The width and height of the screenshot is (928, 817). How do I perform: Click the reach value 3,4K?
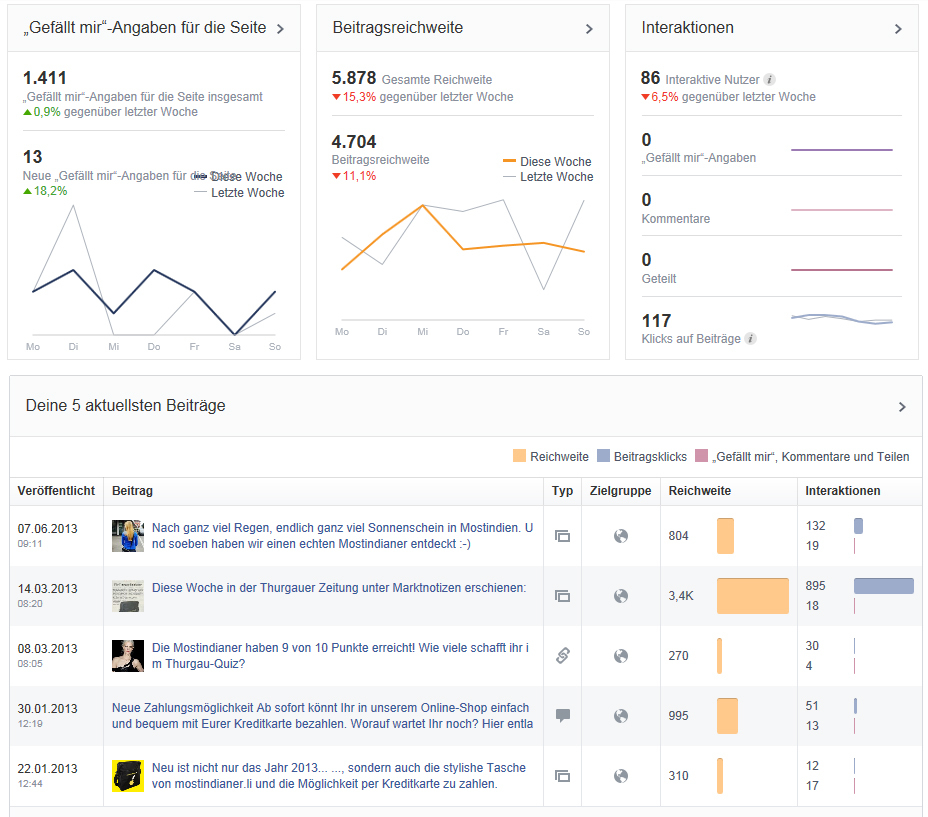[681, 596]
